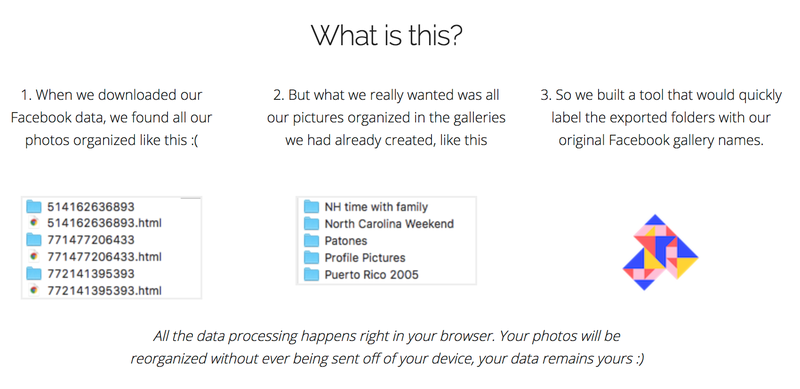Click the folder icon beside Puerto Rico 2005

311,275
